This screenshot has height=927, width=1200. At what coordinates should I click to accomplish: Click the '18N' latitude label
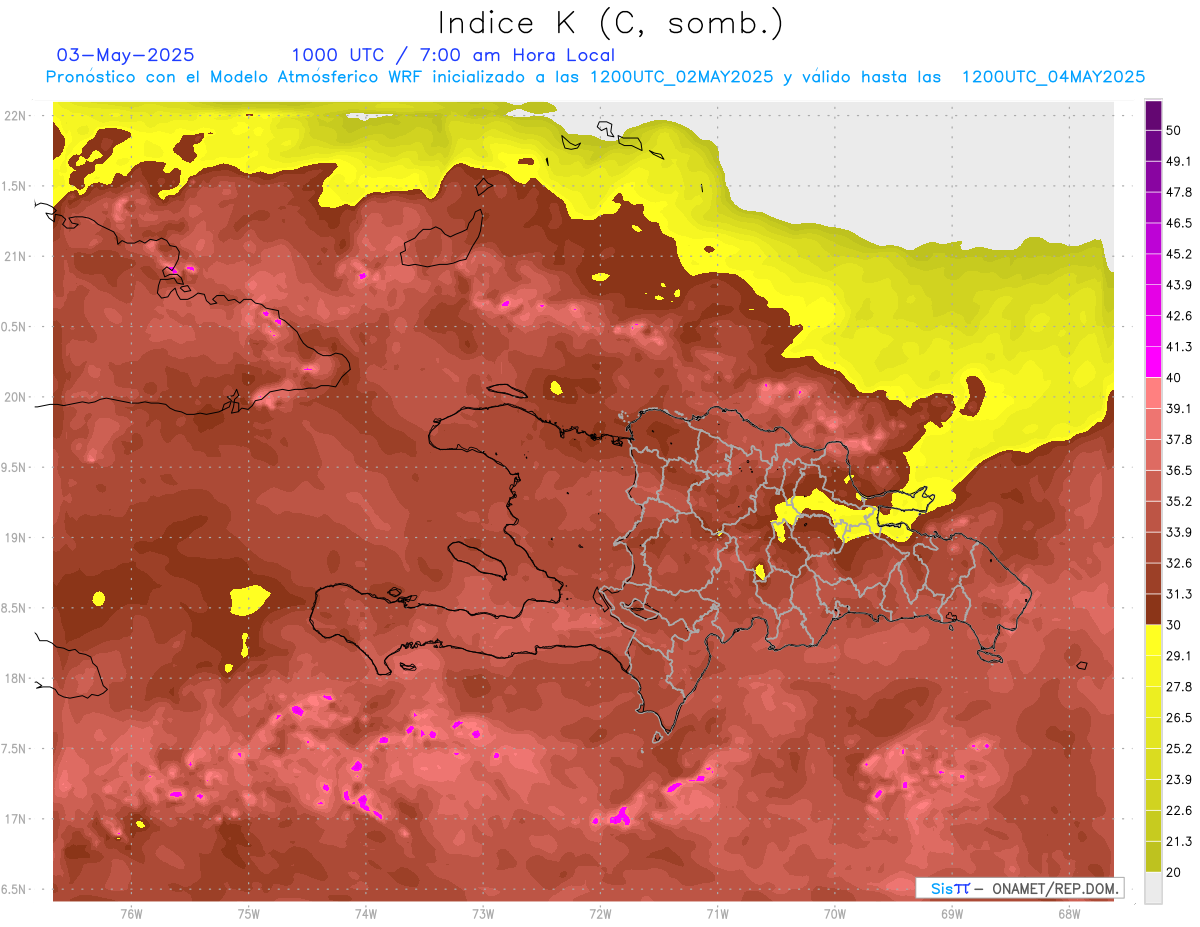point(15,679)
